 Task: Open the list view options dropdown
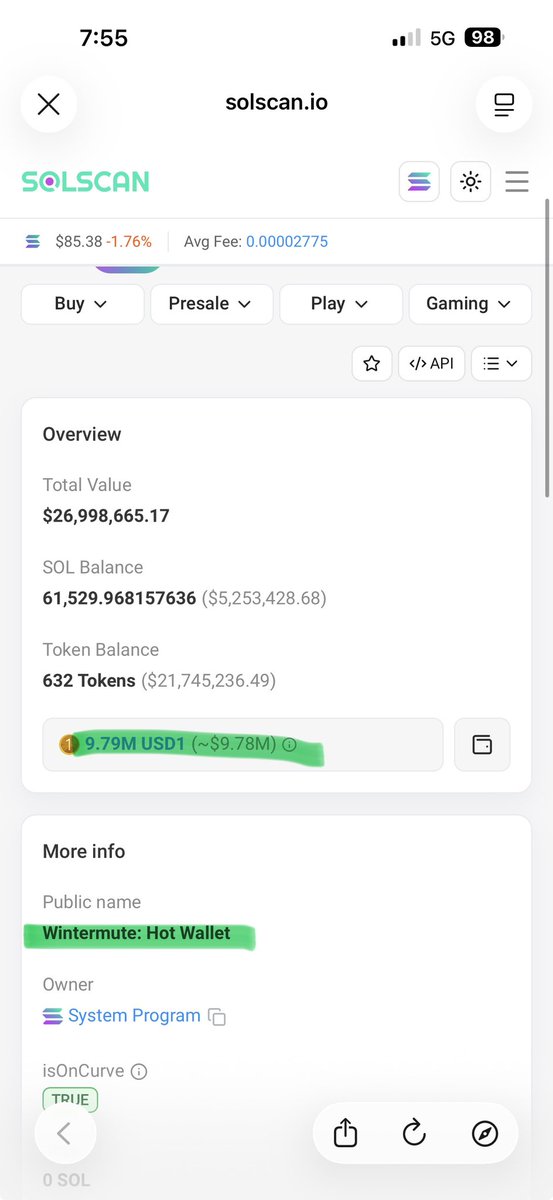point(501,364)
